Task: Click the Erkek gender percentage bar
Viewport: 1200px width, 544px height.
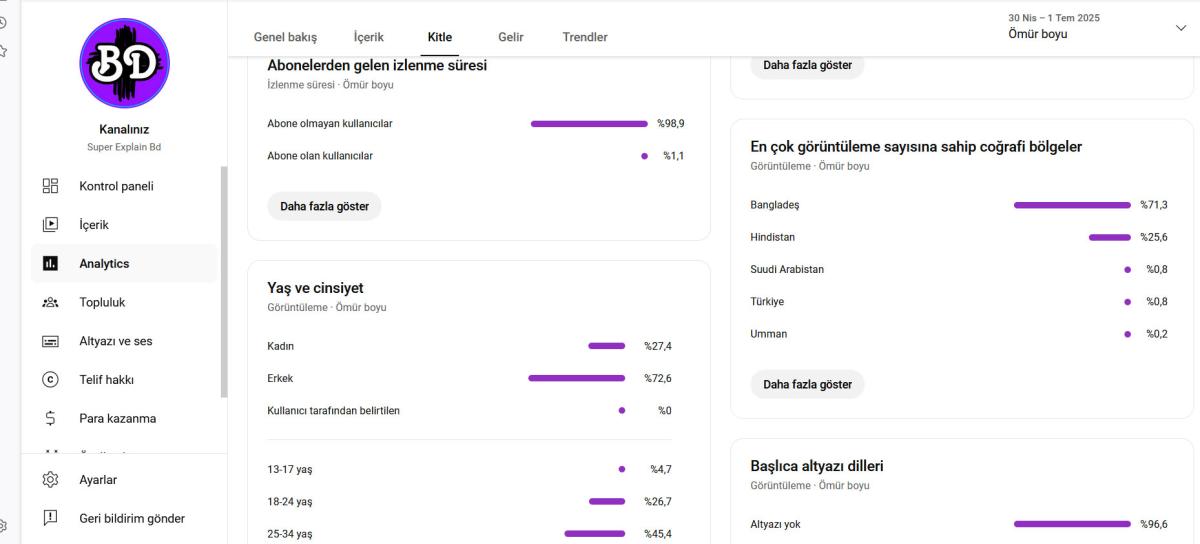Action: [576, 378]
